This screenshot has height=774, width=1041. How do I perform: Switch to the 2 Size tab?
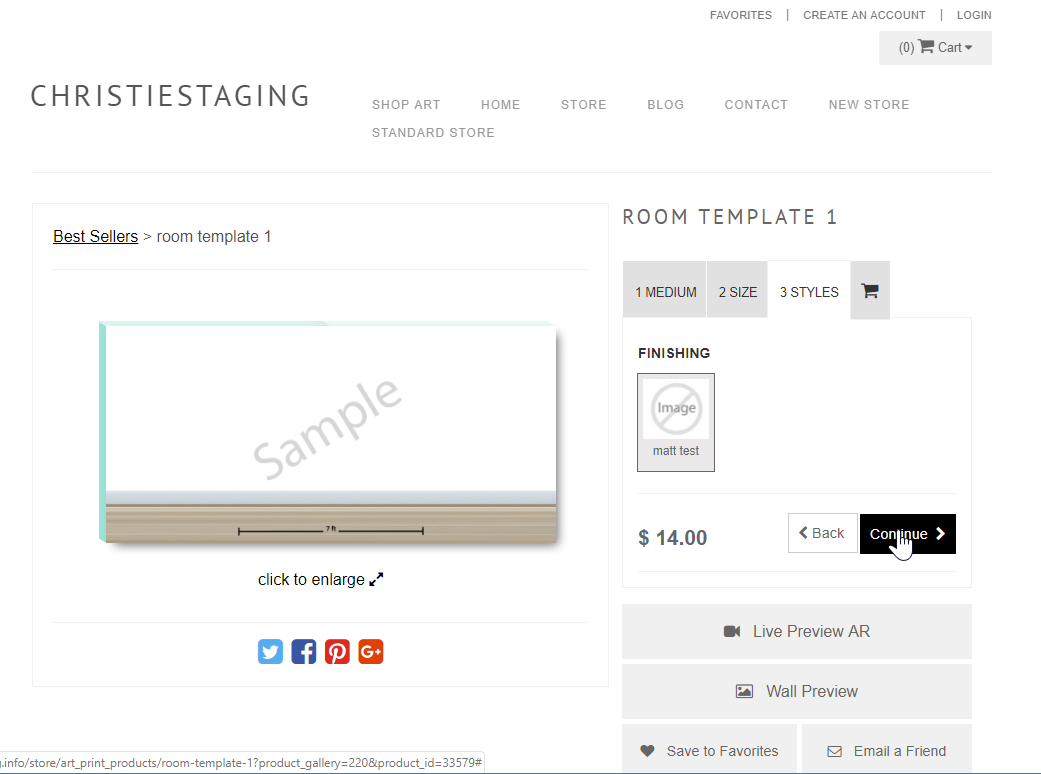(737, 292)
